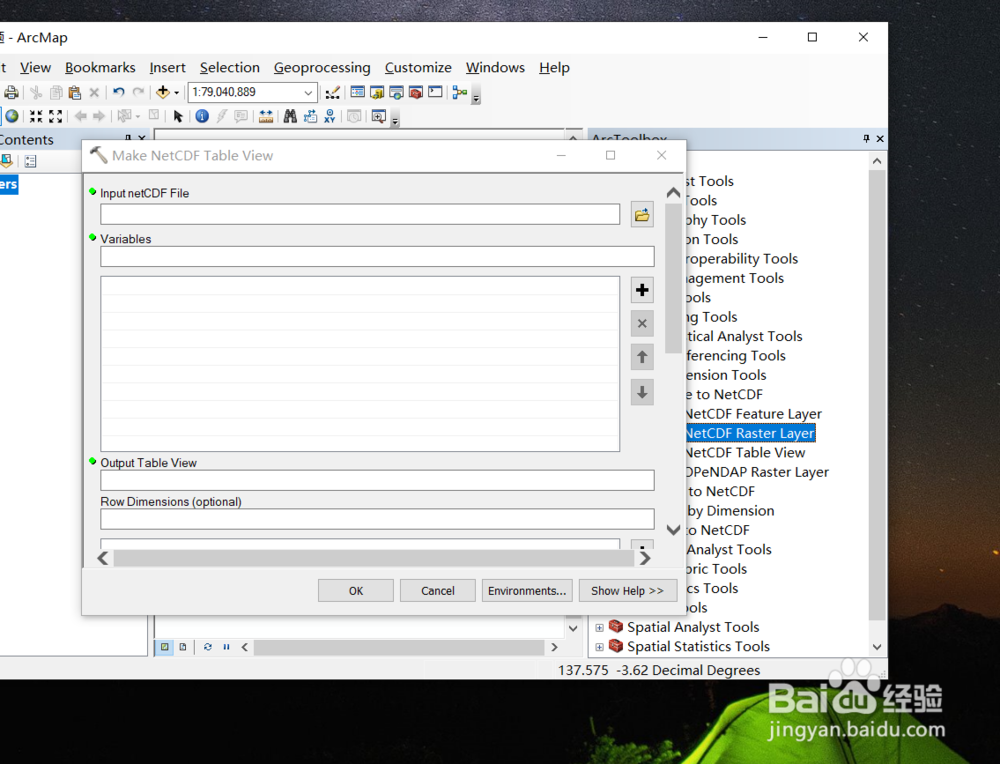Click the Fixed Zoom In icon
The width and height of the screenshot is (1000, 764).
point(36,116)
